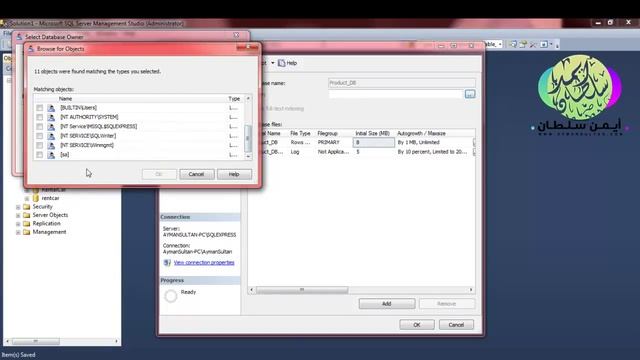The height and width of the screenshot is (360, 640).
Task: Click Add in New Database dialog
Action: [x=387, y=304]
